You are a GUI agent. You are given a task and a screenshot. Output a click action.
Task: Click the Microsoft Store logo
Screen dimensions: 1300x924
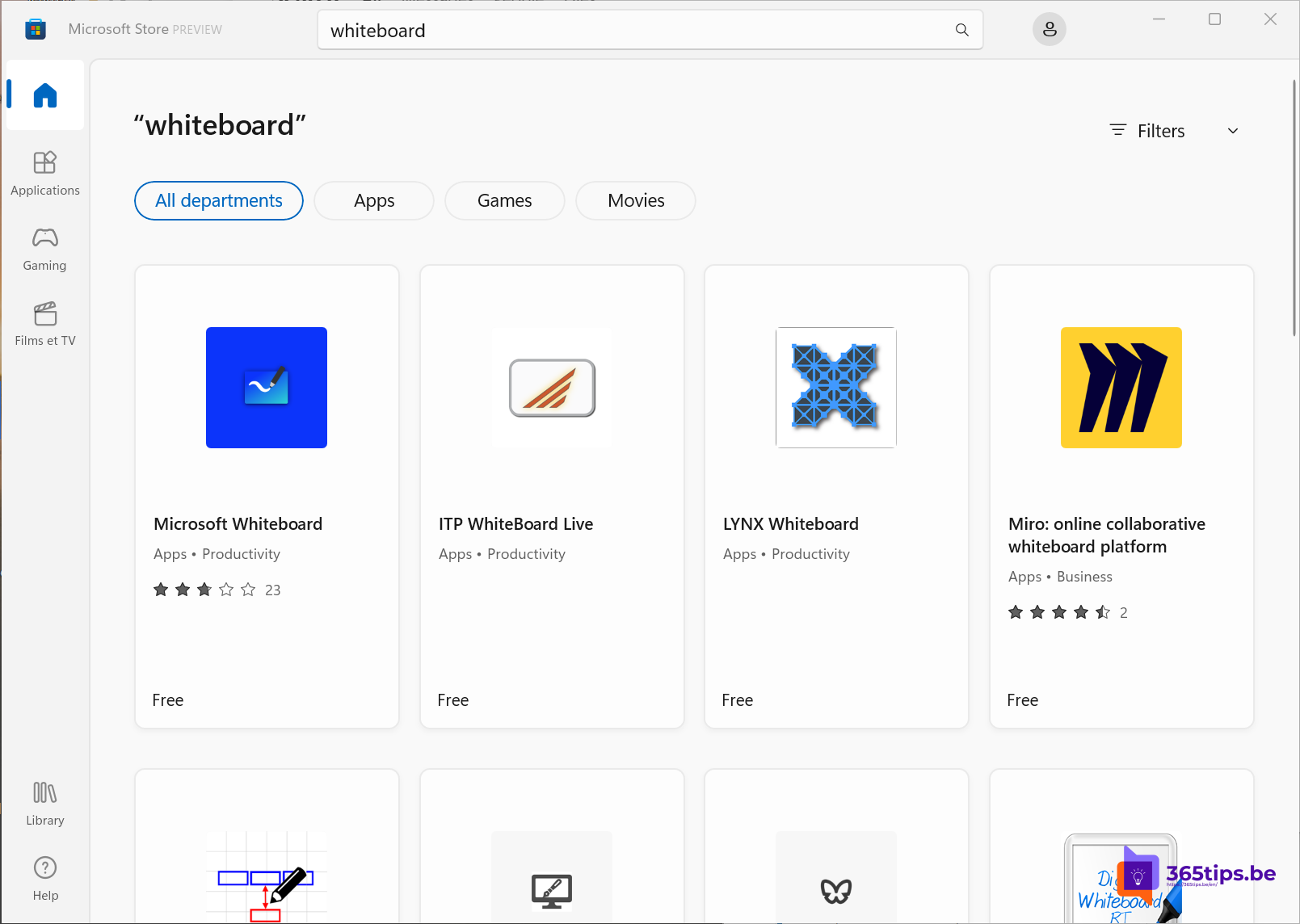tap(35, 28)
